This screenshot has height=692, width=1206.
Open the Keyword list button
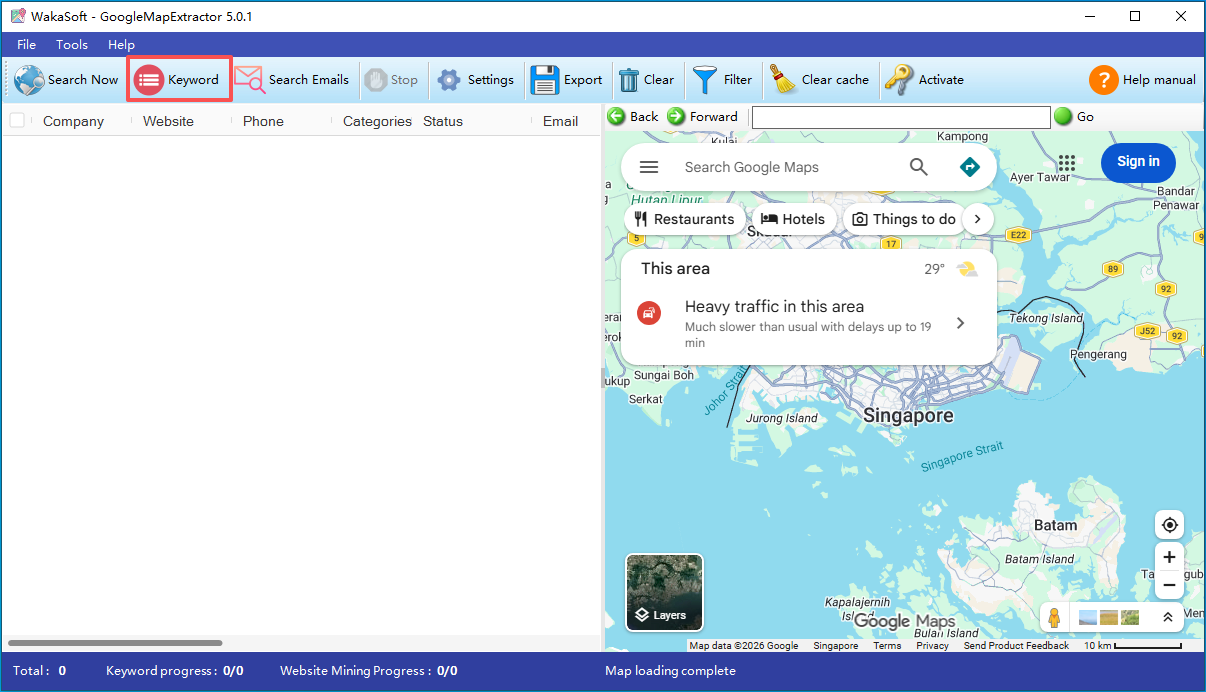[178, 80]
